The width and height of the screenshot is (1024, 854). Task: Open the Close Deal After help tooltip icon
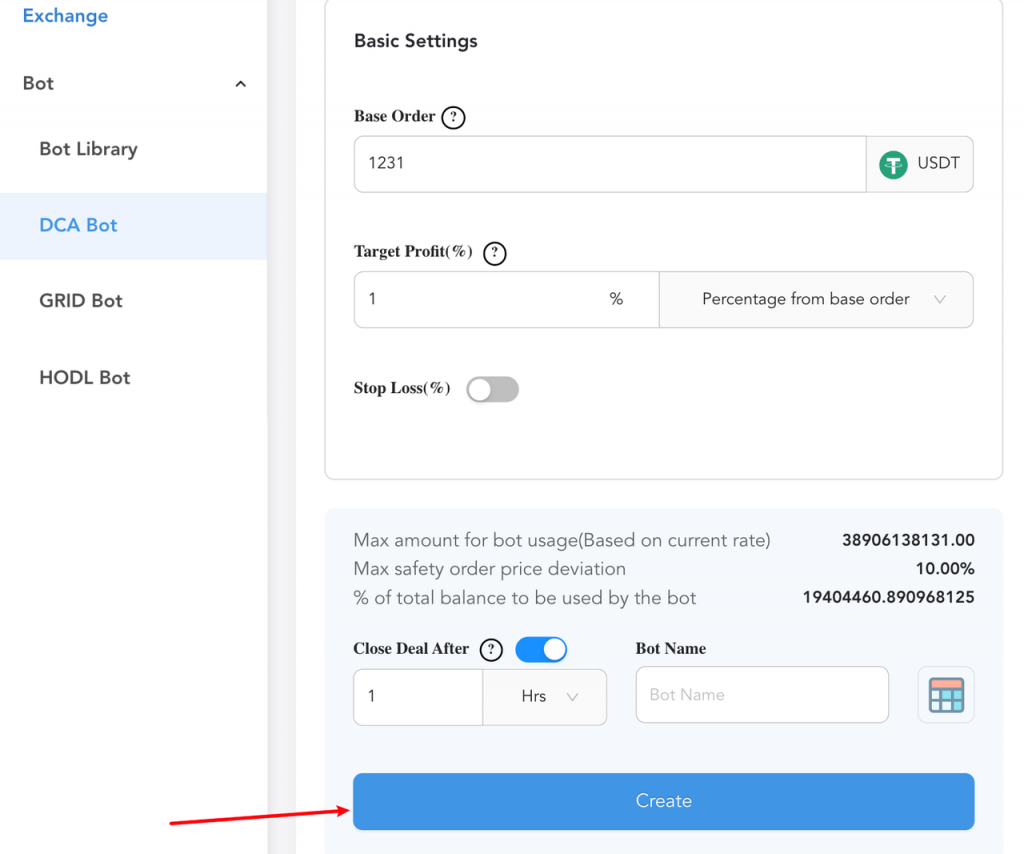pyautogui.click(x=490, y=650)
